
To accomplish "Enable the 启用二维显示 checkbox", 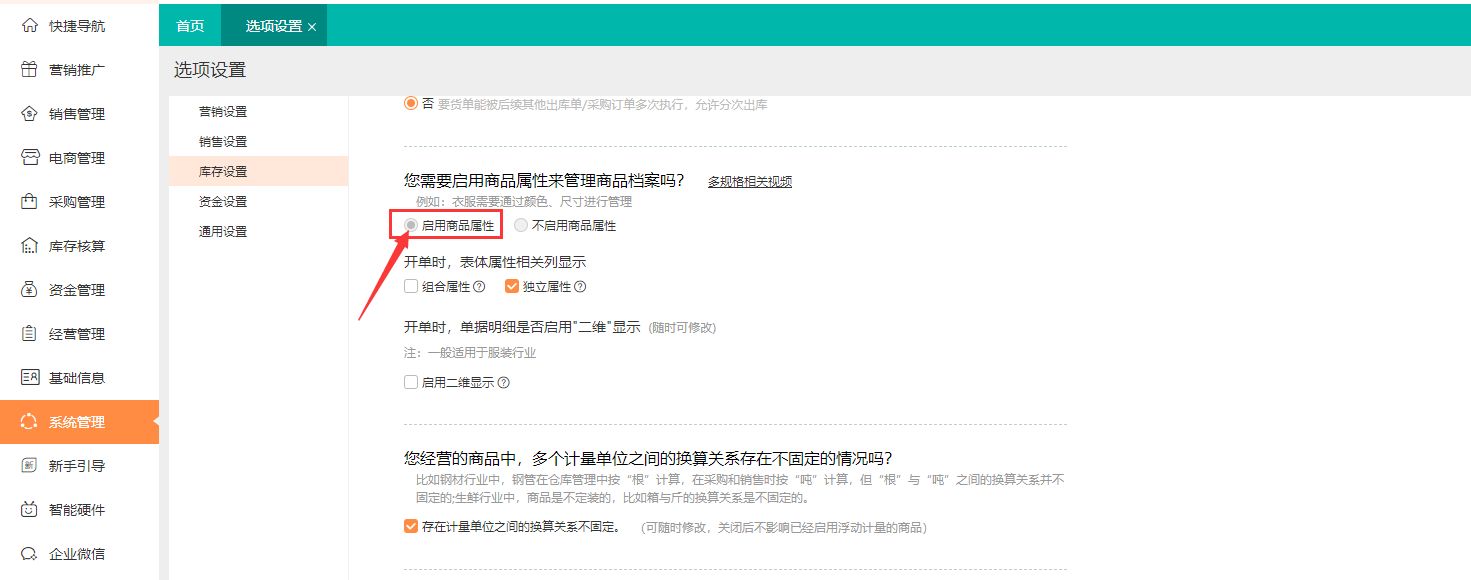I will coord(411,382).
